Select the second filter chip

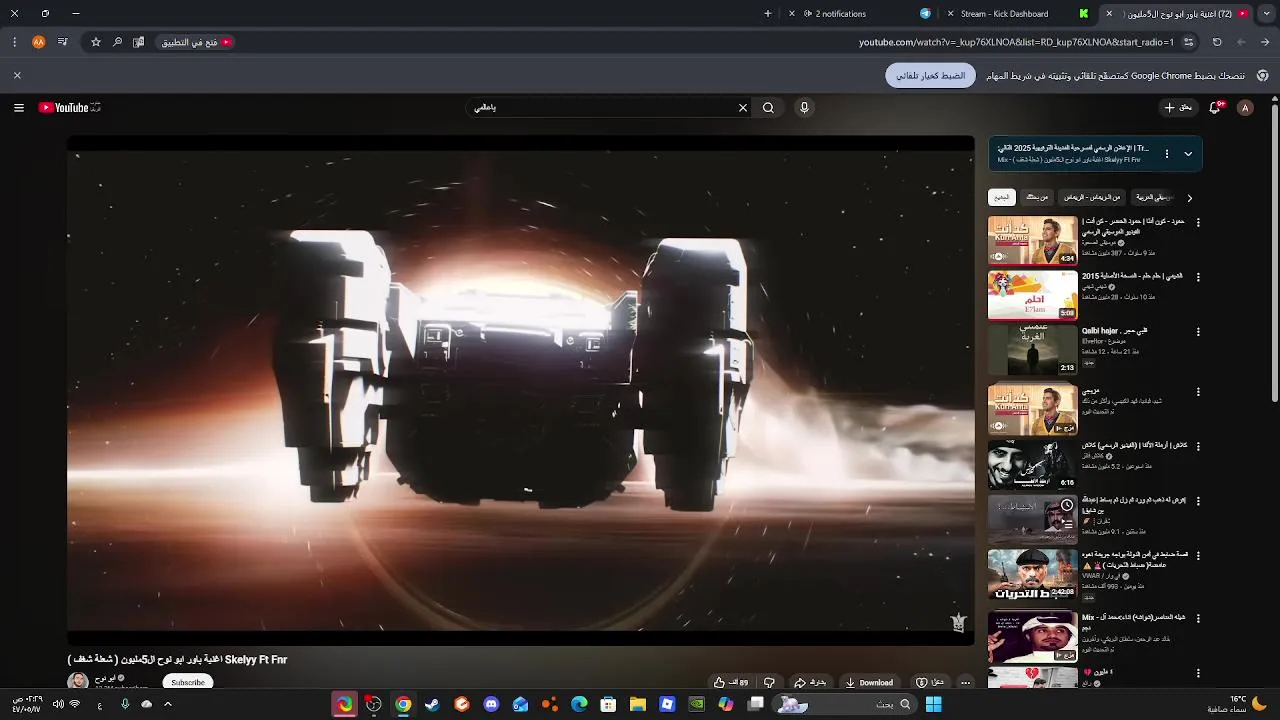point(1037,197)
